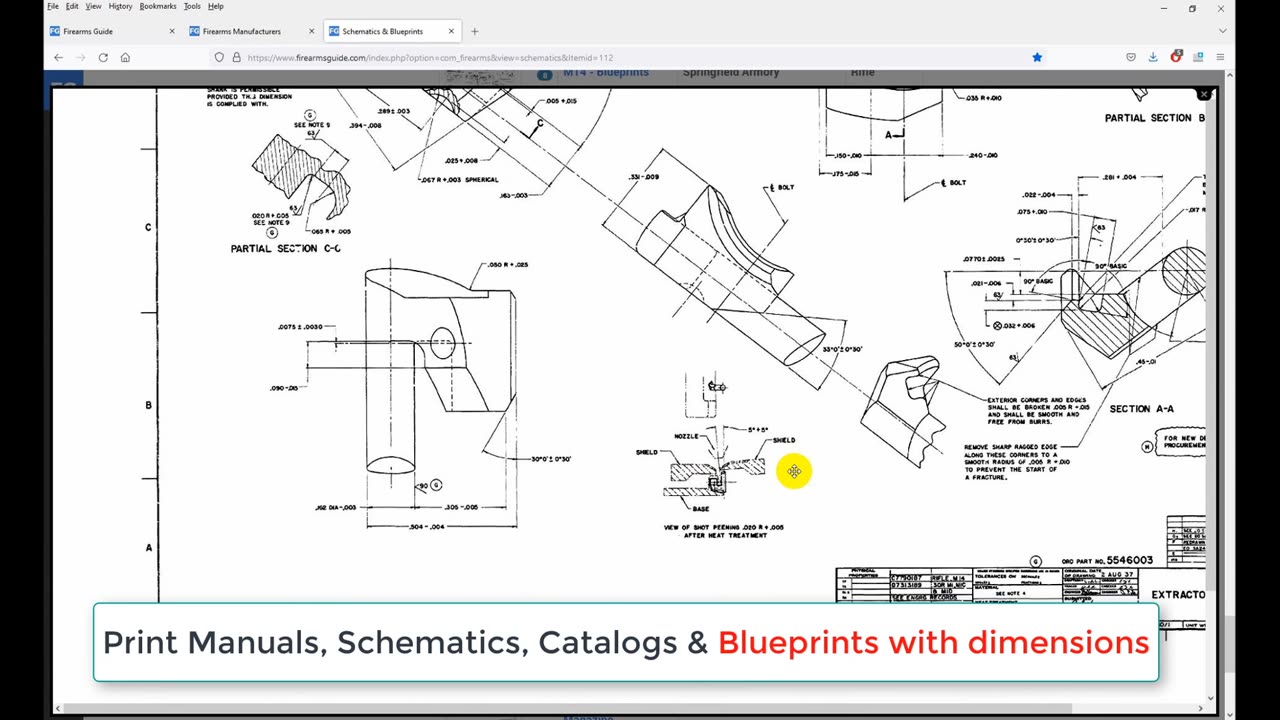1280x720 pixels.
Task: Click the BASE label in shot peening view
Action: [700, 508]
